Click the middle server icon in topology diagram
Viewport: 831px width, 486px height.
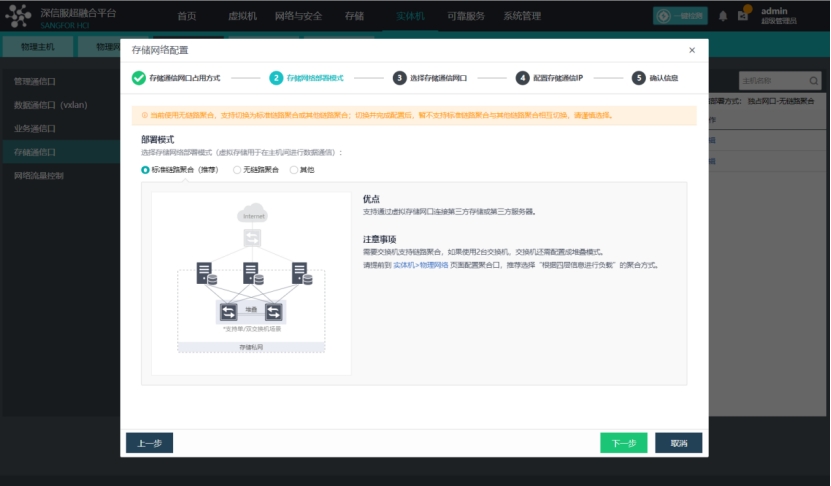pos(253,273)
